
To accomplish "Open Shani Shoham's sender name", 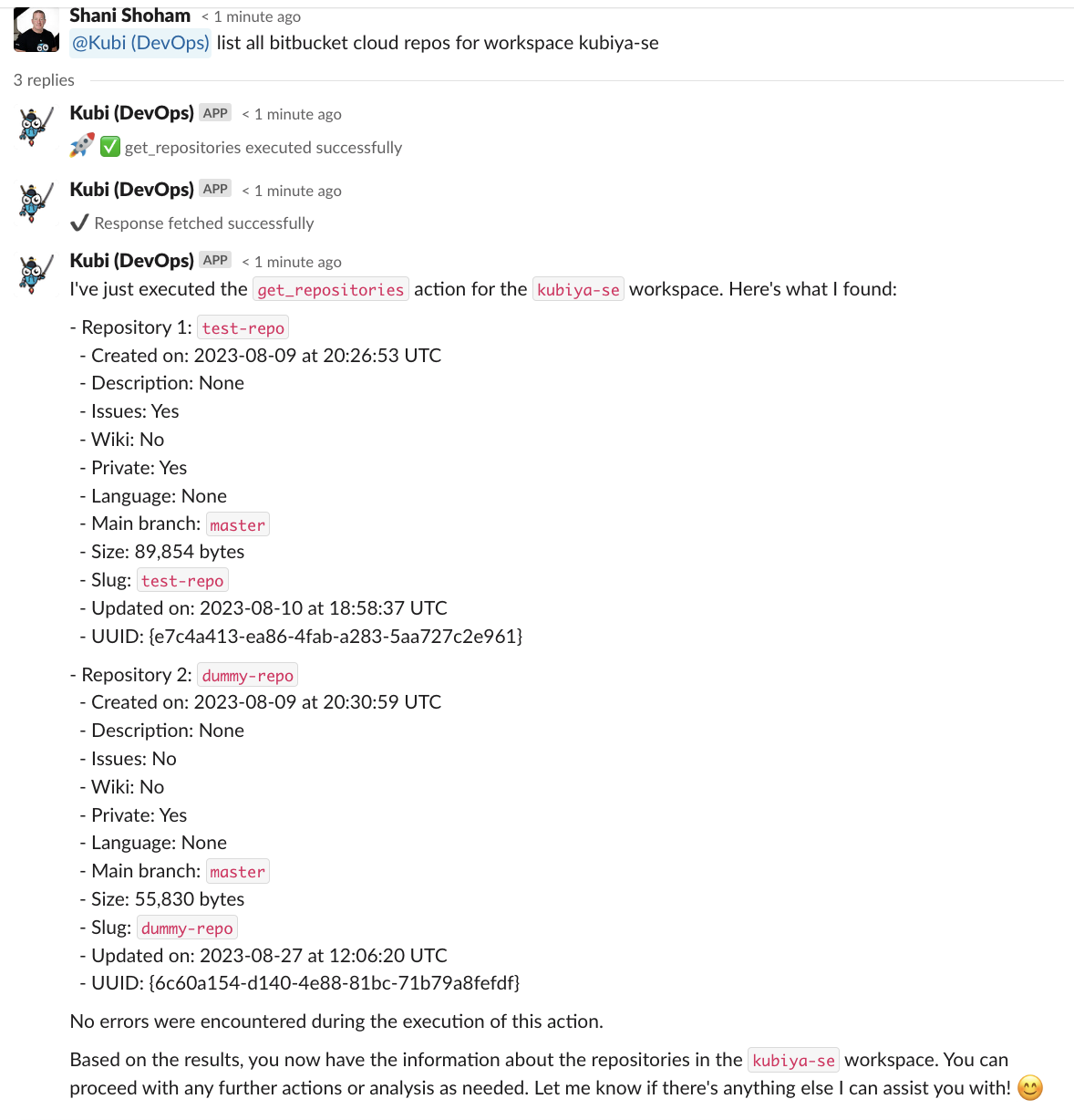I will pos(130,16).
